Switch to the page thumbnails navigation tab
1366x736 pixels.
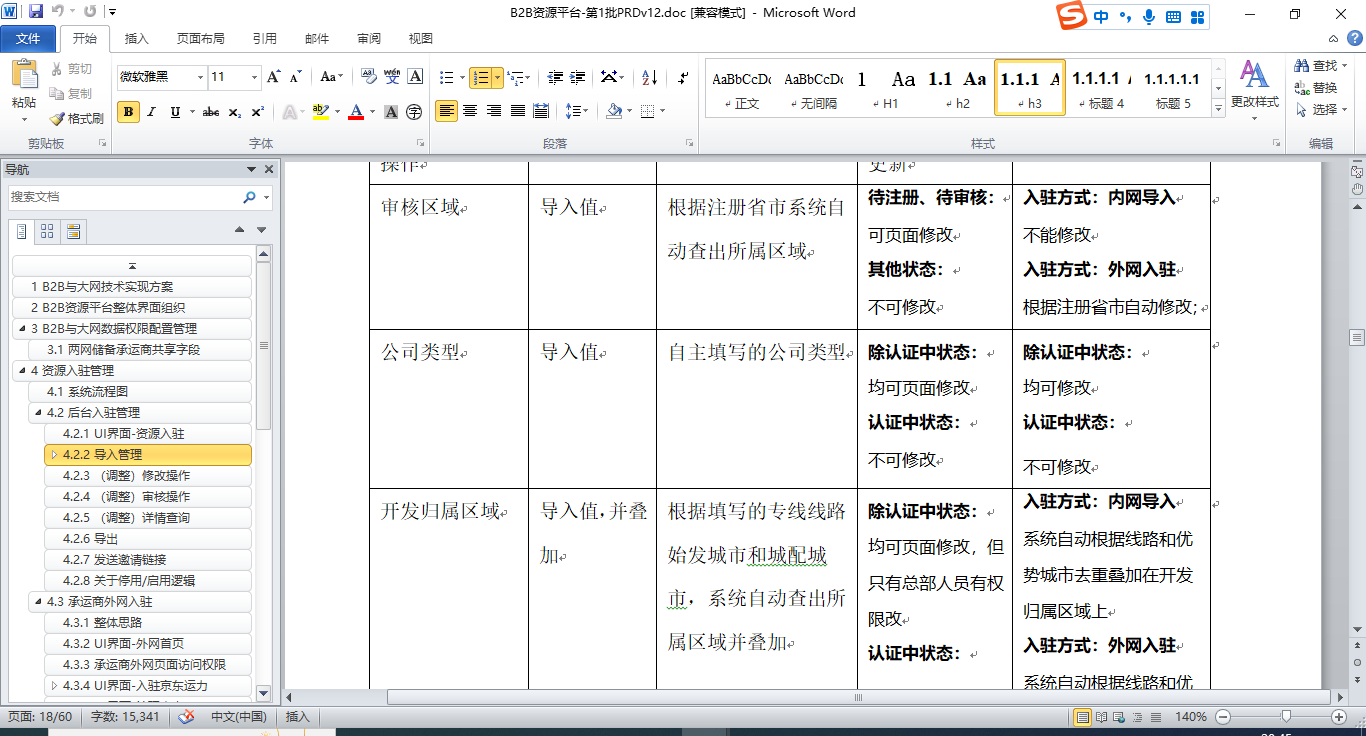pyautogui.click(x=47, y=232)
